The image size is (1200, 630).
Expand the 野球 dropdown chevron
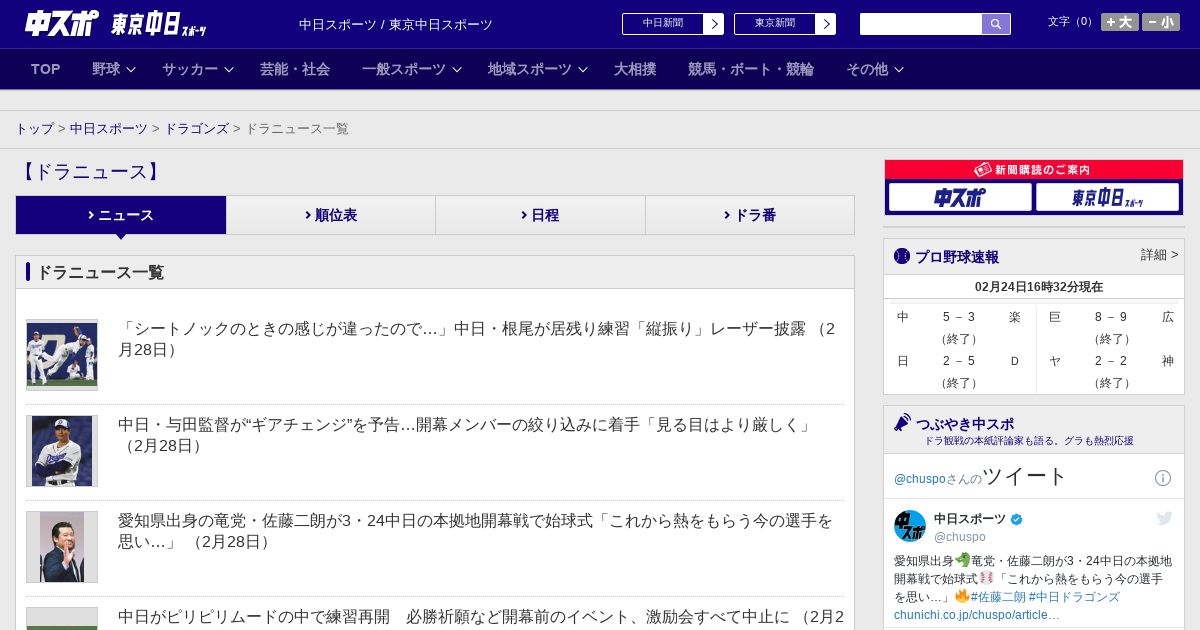pyautogui.click(x=132, y=70)
